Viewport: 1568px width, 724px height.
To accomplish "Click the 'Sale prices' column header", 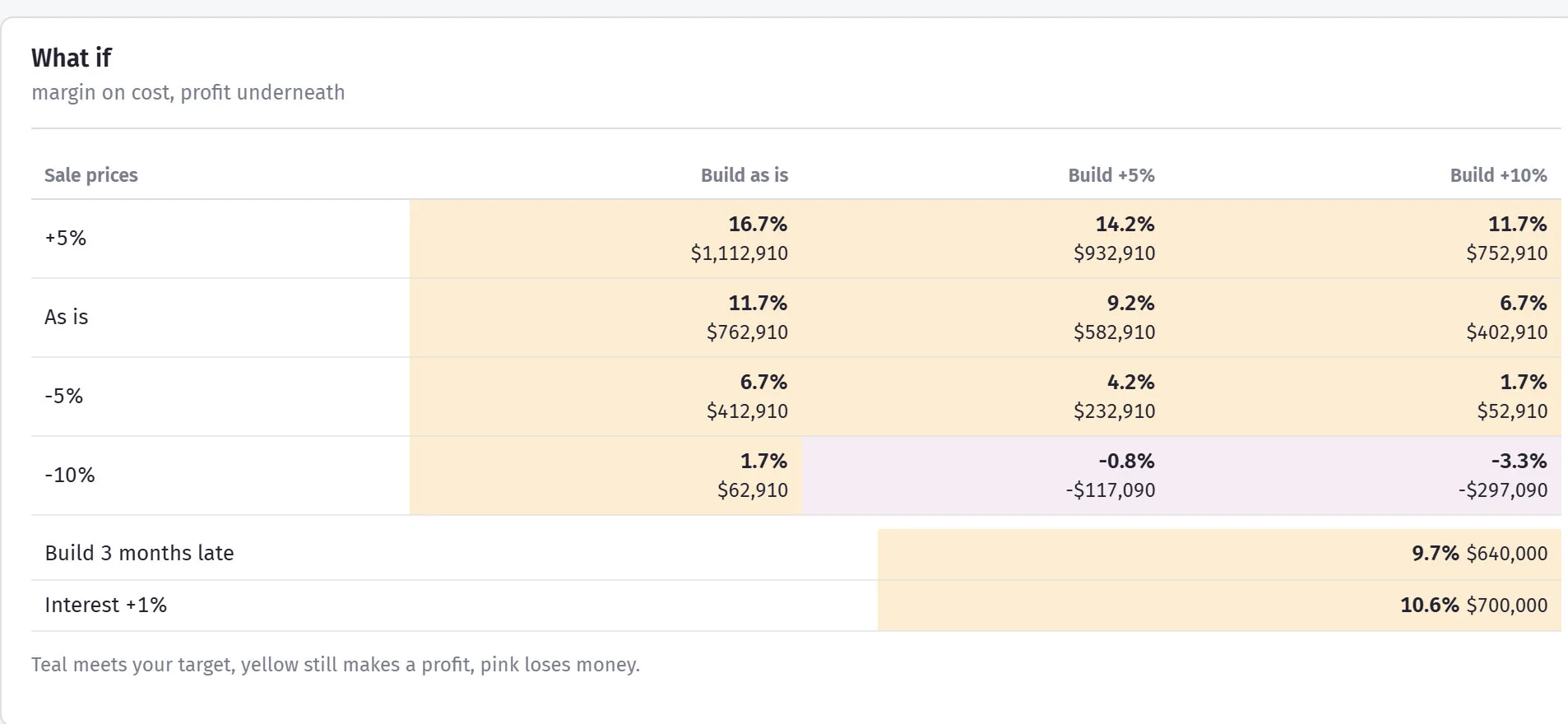I will 91,175.
